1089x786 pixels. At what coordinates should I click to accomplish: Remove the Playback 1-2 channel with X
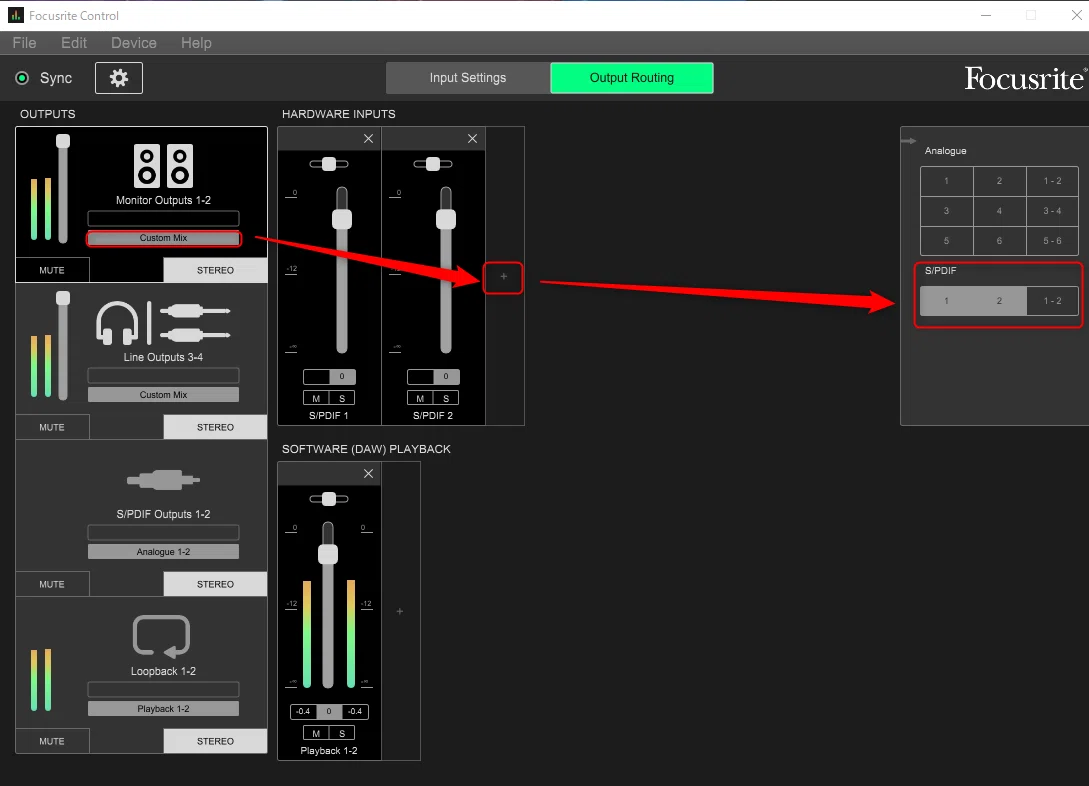(x=368, y=474)
